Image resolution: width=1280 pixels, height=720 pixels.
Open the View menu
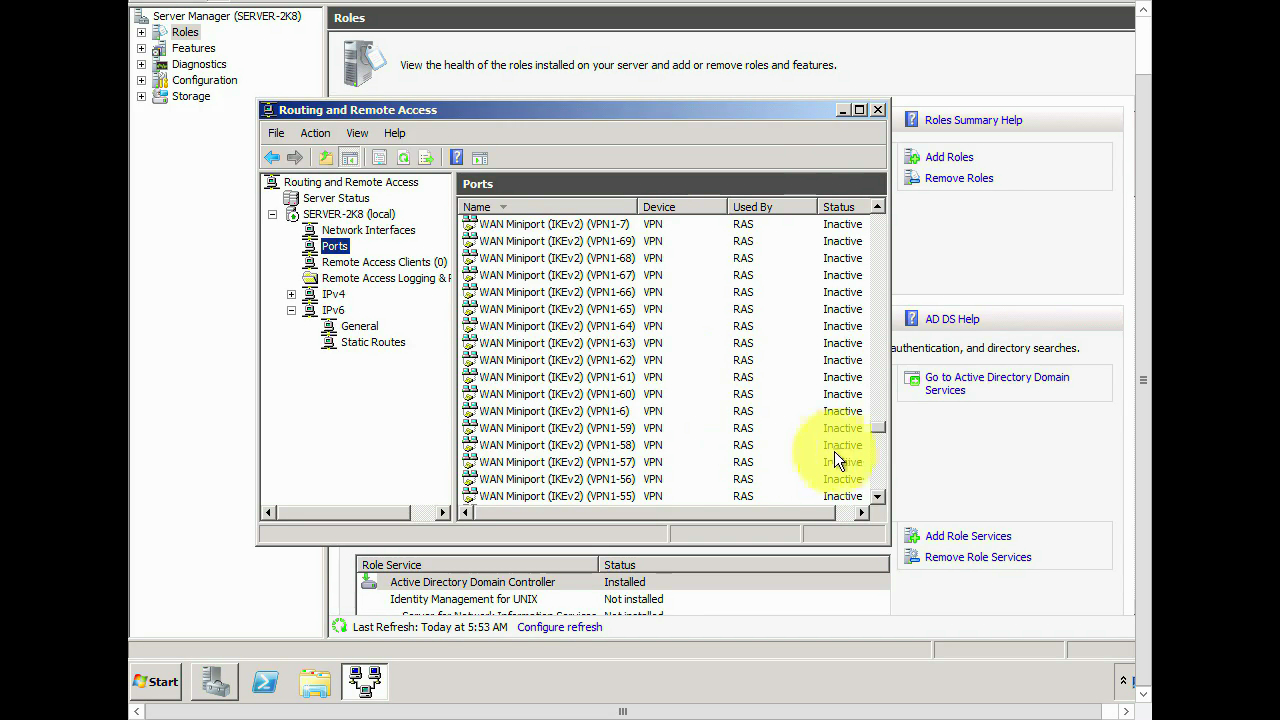[x=357, y=133]
